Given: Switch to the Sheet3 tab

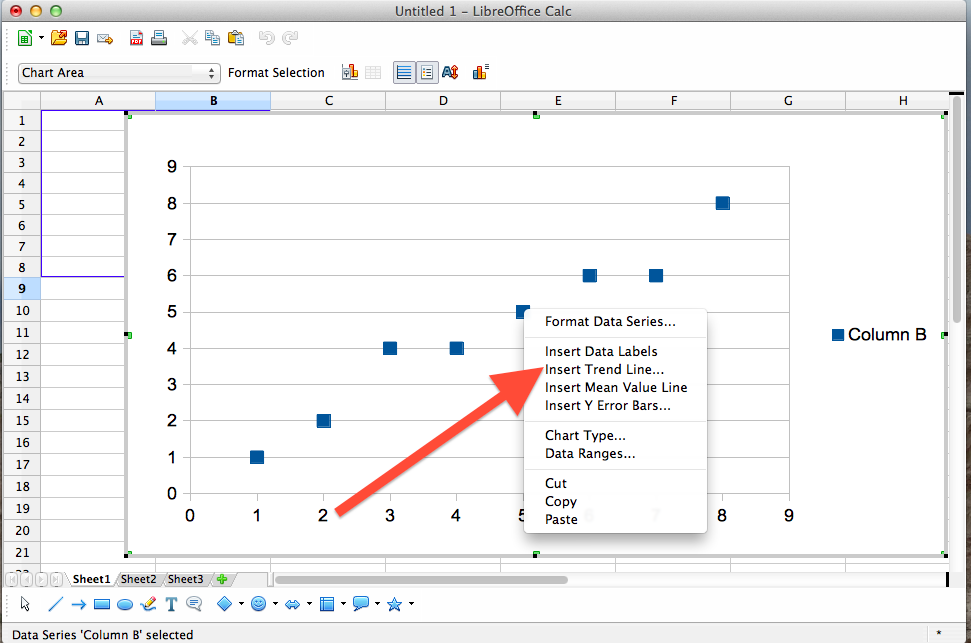Looking at the screenshot, I should click(185, 579).
